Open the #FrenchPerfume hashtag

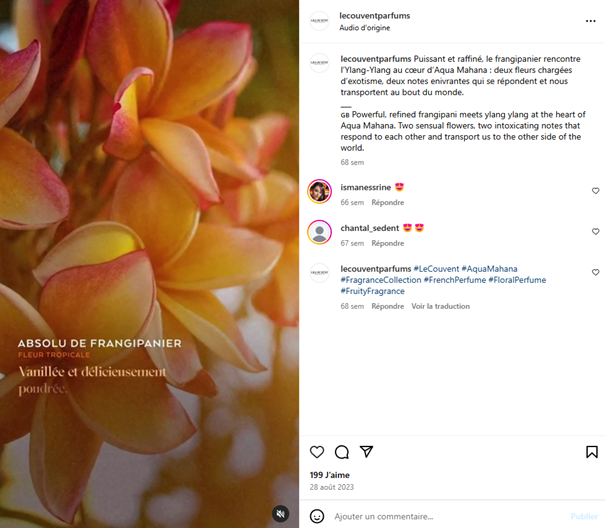point(456,280)
